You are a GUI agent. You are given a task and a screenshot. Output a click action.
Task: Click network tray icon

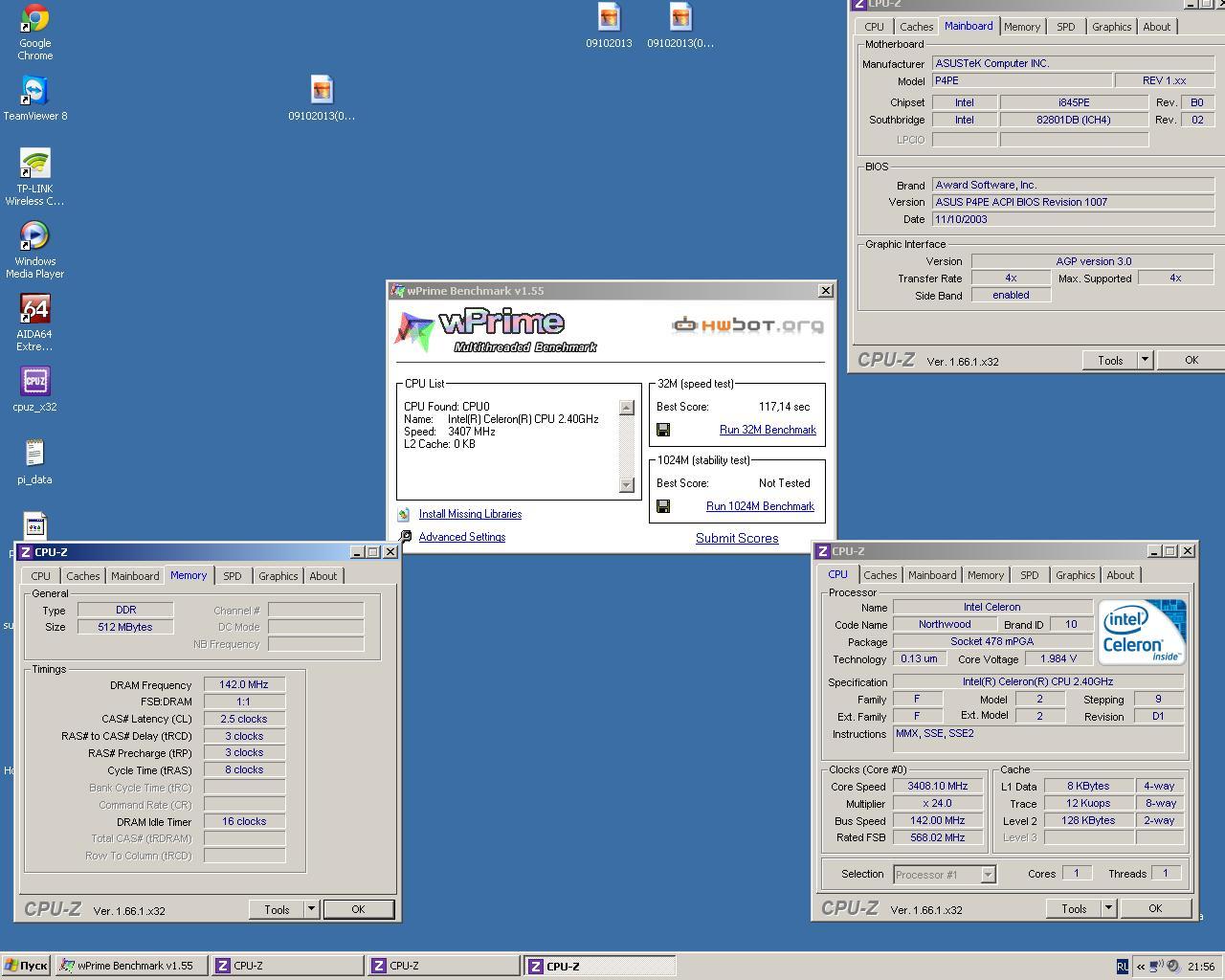coord(1156,967)
